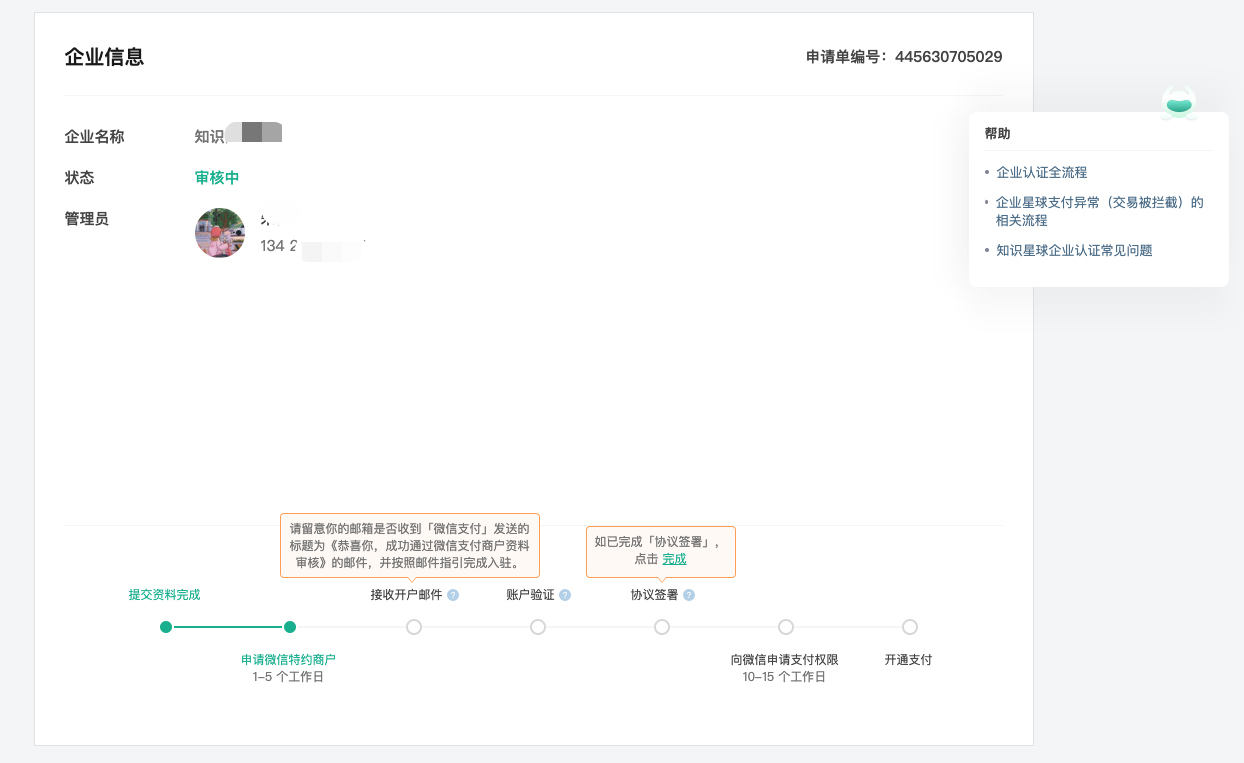Select the 开通支付 step circle

[x=910, y=627]
